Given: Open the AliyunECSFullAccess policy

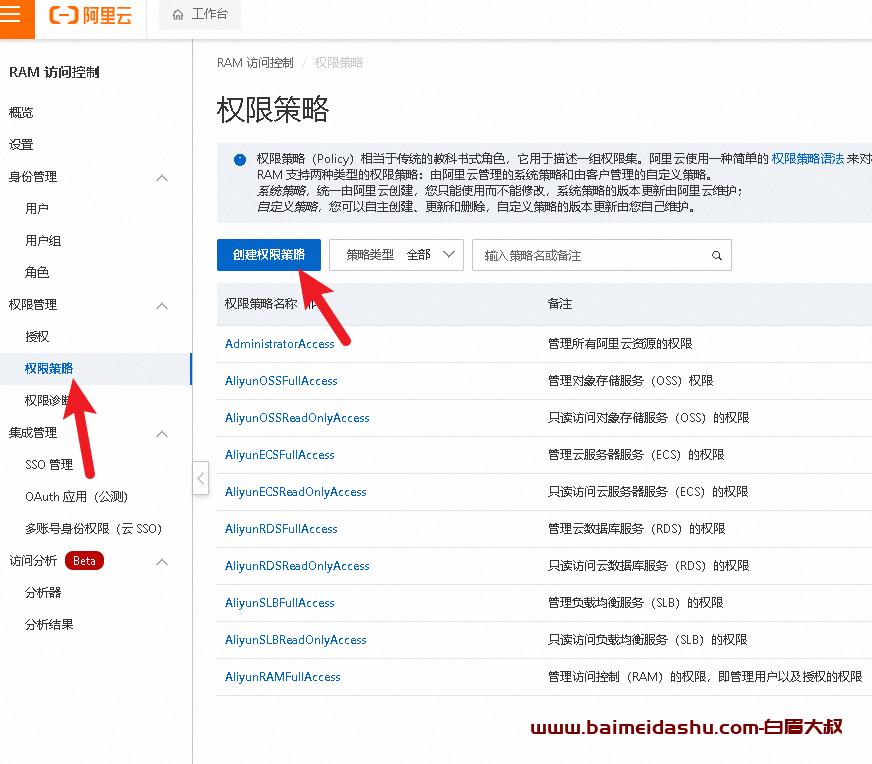Looking at the screenshot, I should 279,455.
